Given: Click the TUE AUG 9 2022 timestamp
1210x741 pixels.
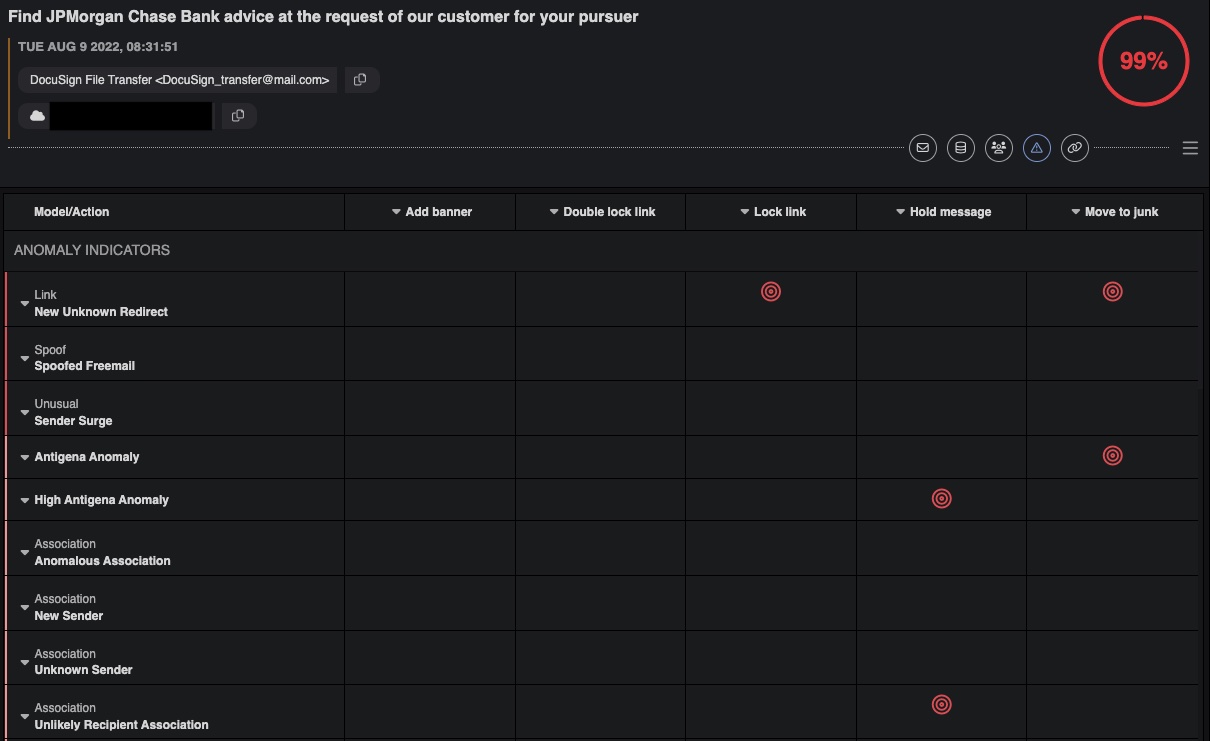Looking at the screenshot, I should (98, 47).
